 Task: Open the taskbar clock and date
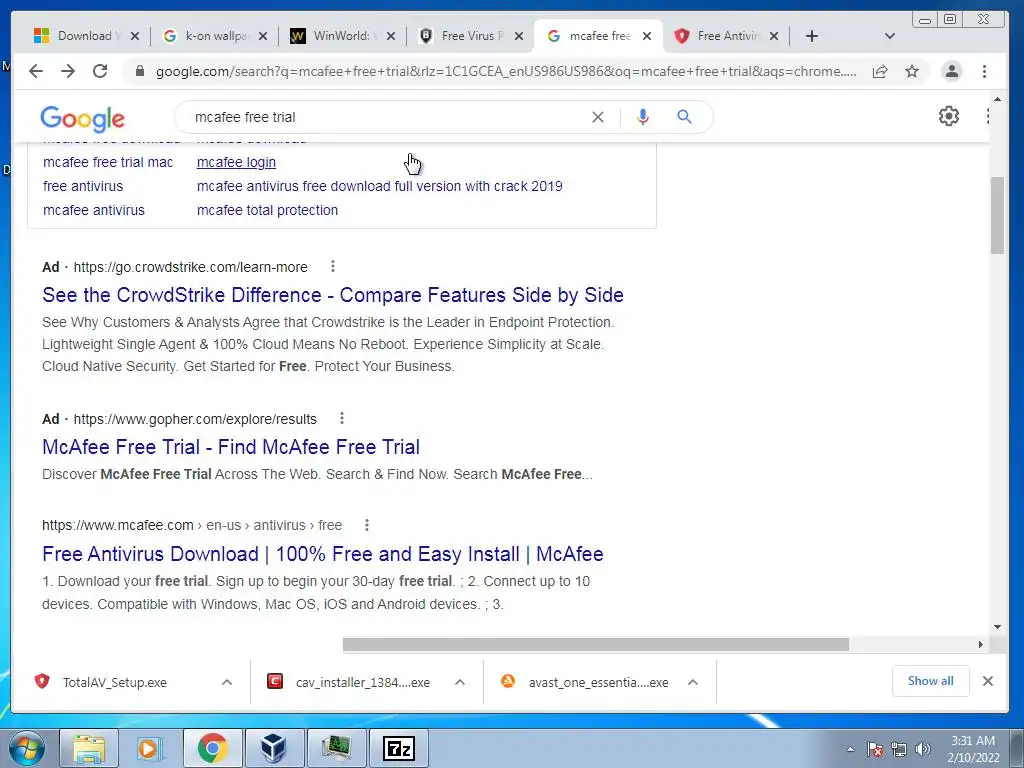pos(973,749)
